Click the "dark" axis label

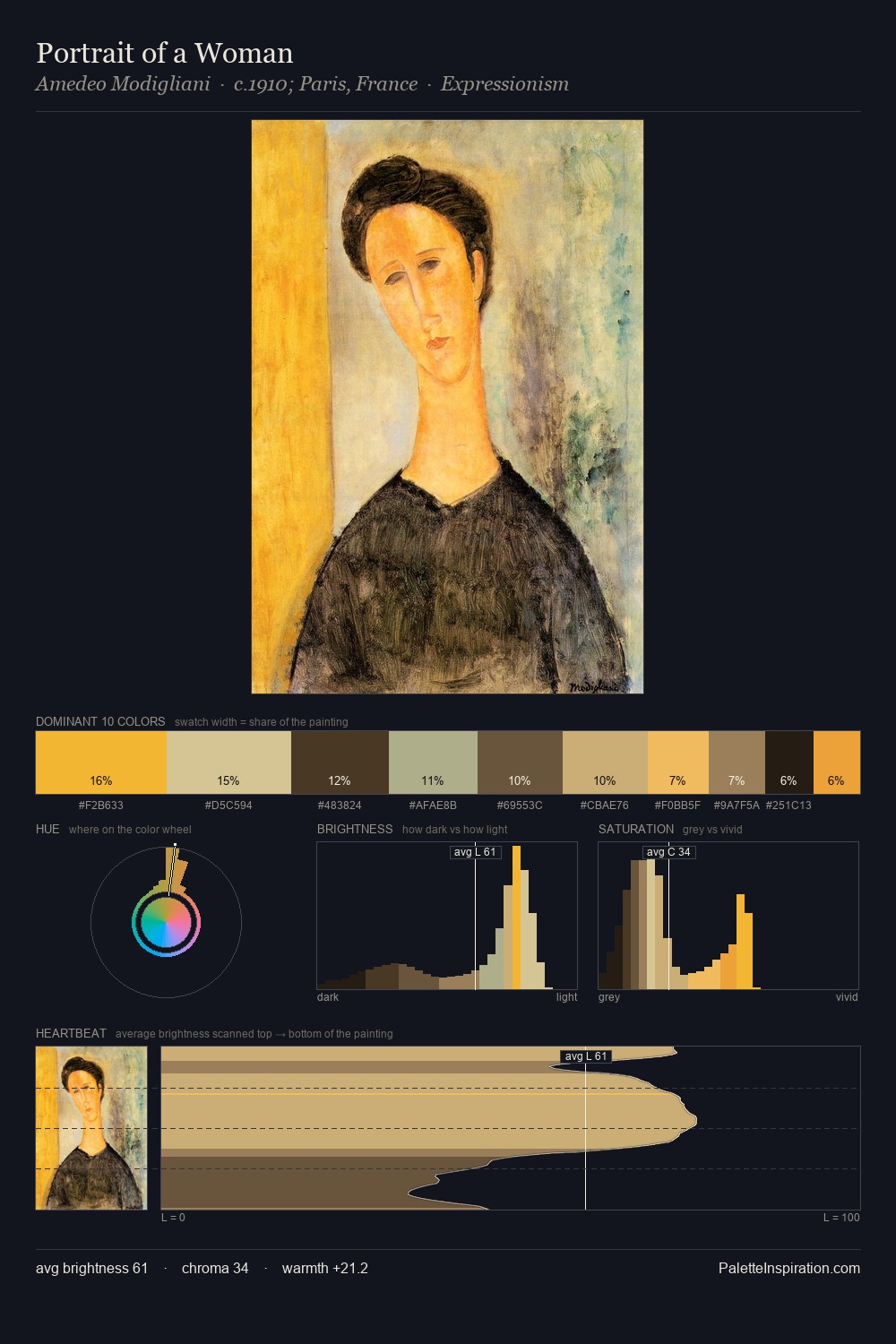[328, 997]
